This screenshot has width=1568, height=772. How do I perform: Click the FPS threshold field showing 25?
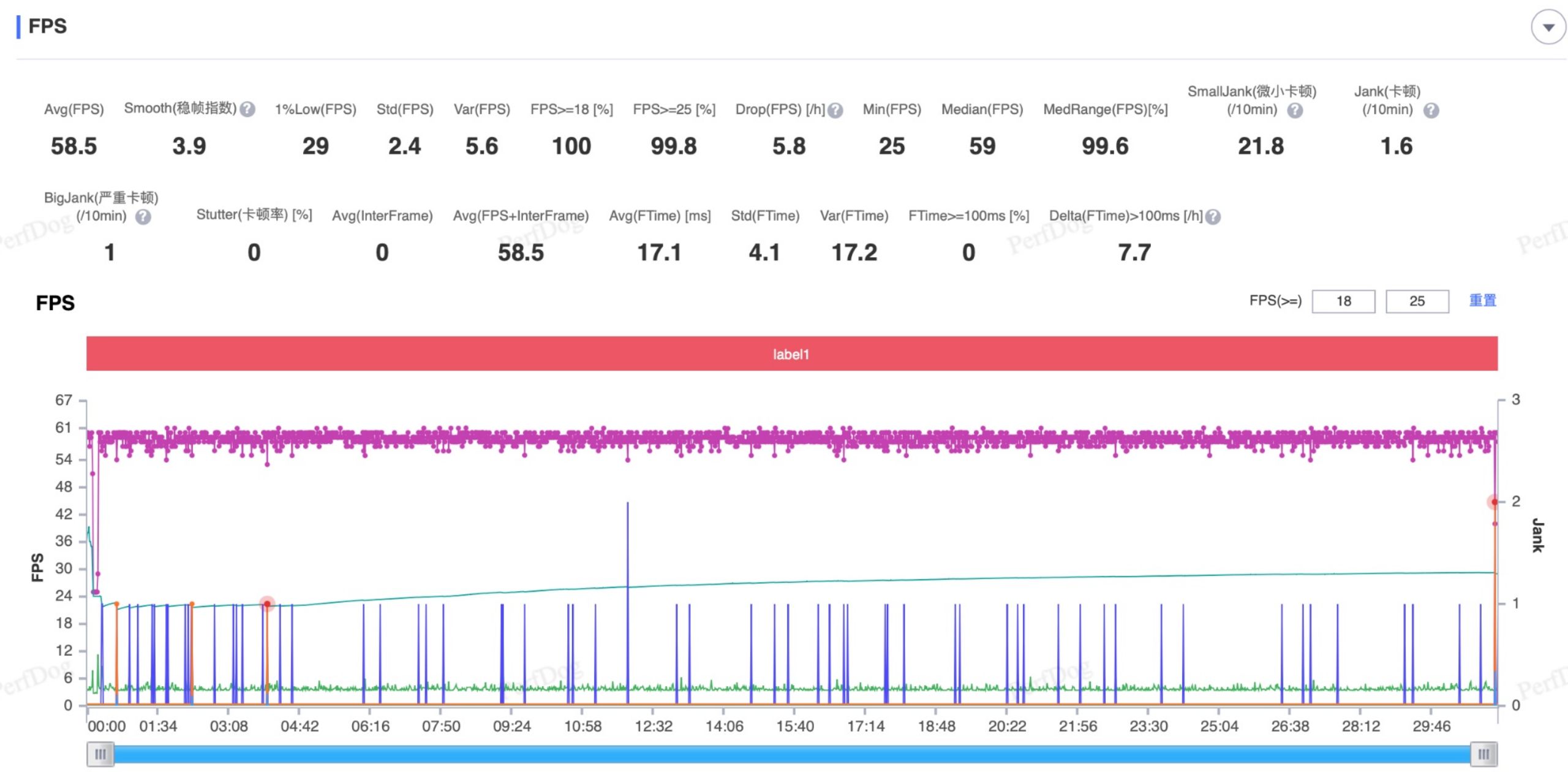tap(1417, 301)
